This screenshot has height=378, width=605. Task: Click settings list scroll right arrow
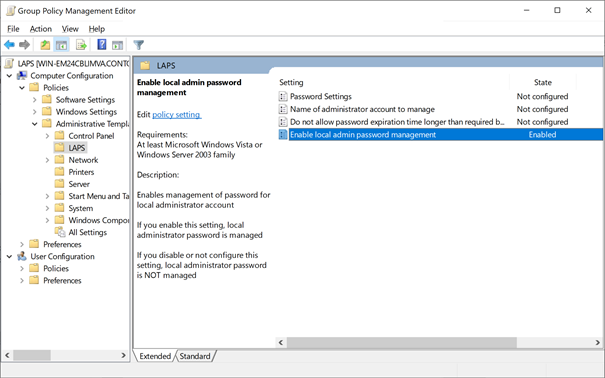[x=597, y=343]
